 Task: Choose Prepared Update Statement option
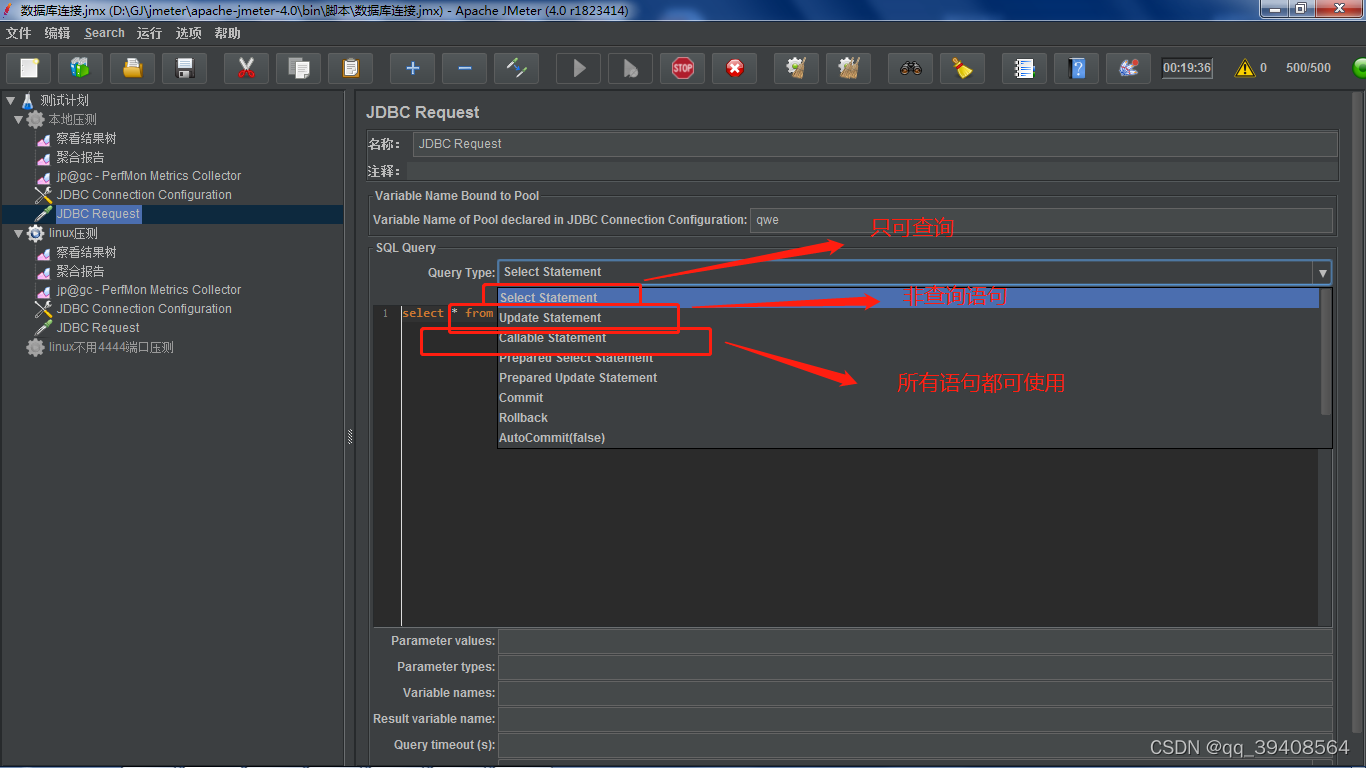[909, 378]
